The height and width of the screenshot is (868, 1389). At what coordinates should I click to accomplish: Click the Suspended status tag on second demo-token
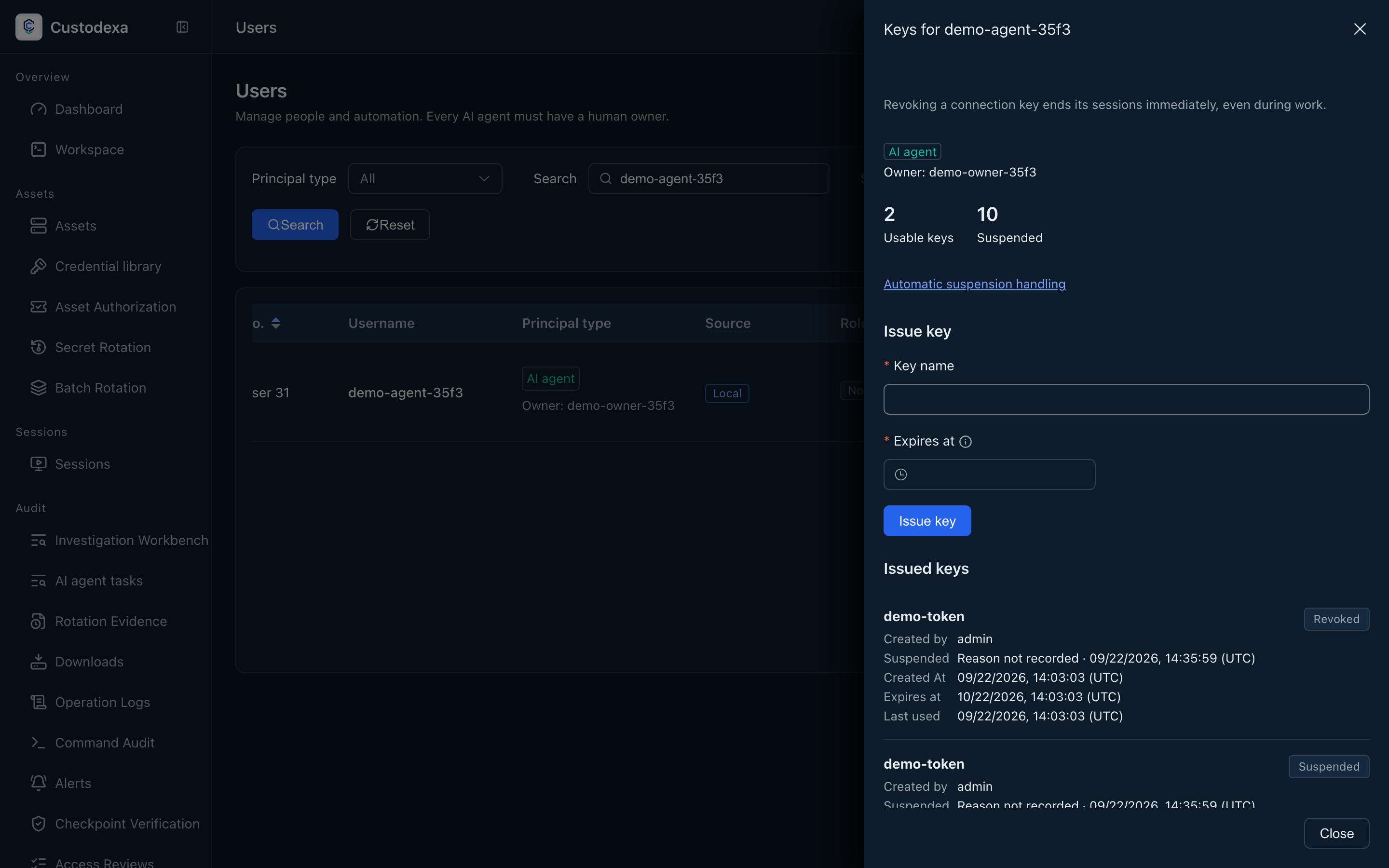click(x=1329, y=766)
